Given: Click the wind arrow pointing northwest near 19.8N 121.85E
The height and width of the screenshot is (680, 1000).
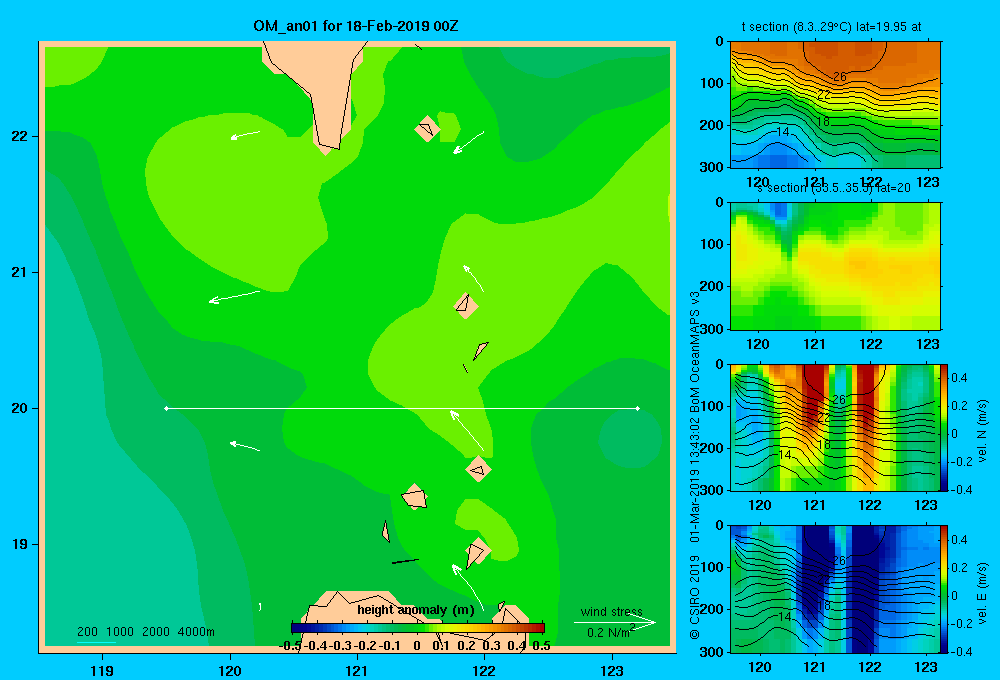Looking at the screenshot, I should pyautogui.click(x=467, y=431).
